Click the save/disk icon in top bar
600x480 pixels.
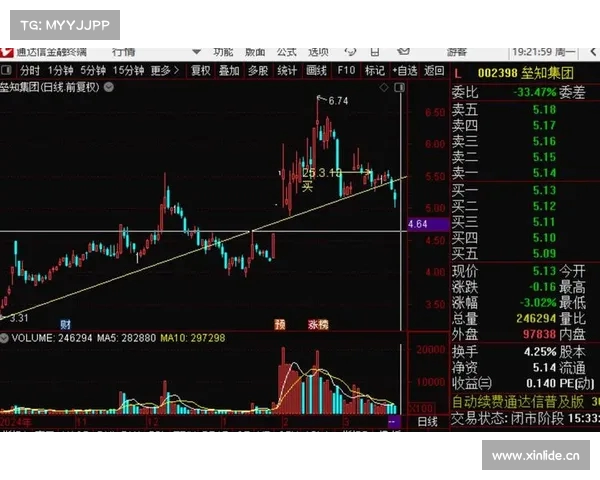(x=375, y=52)
